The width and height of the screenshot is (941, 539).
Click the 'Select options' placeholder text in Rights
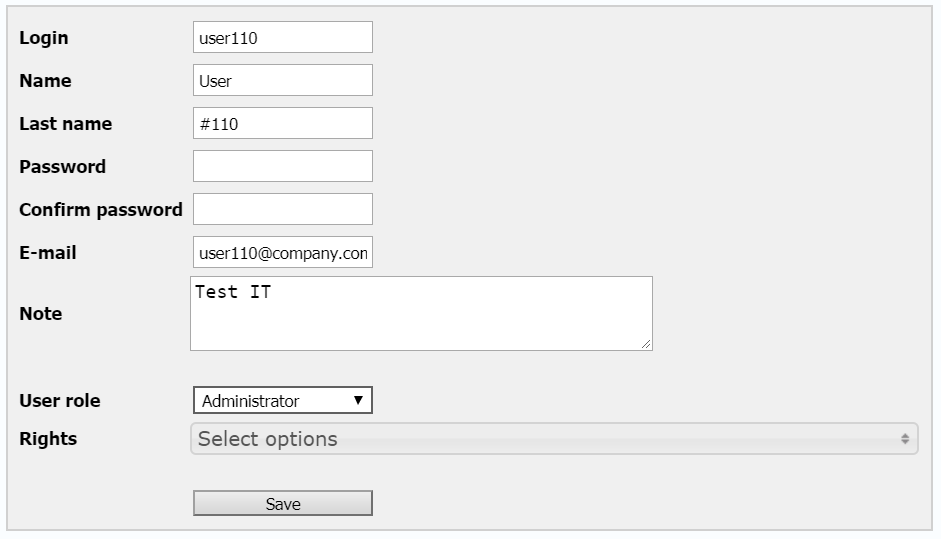pos(268,439)
